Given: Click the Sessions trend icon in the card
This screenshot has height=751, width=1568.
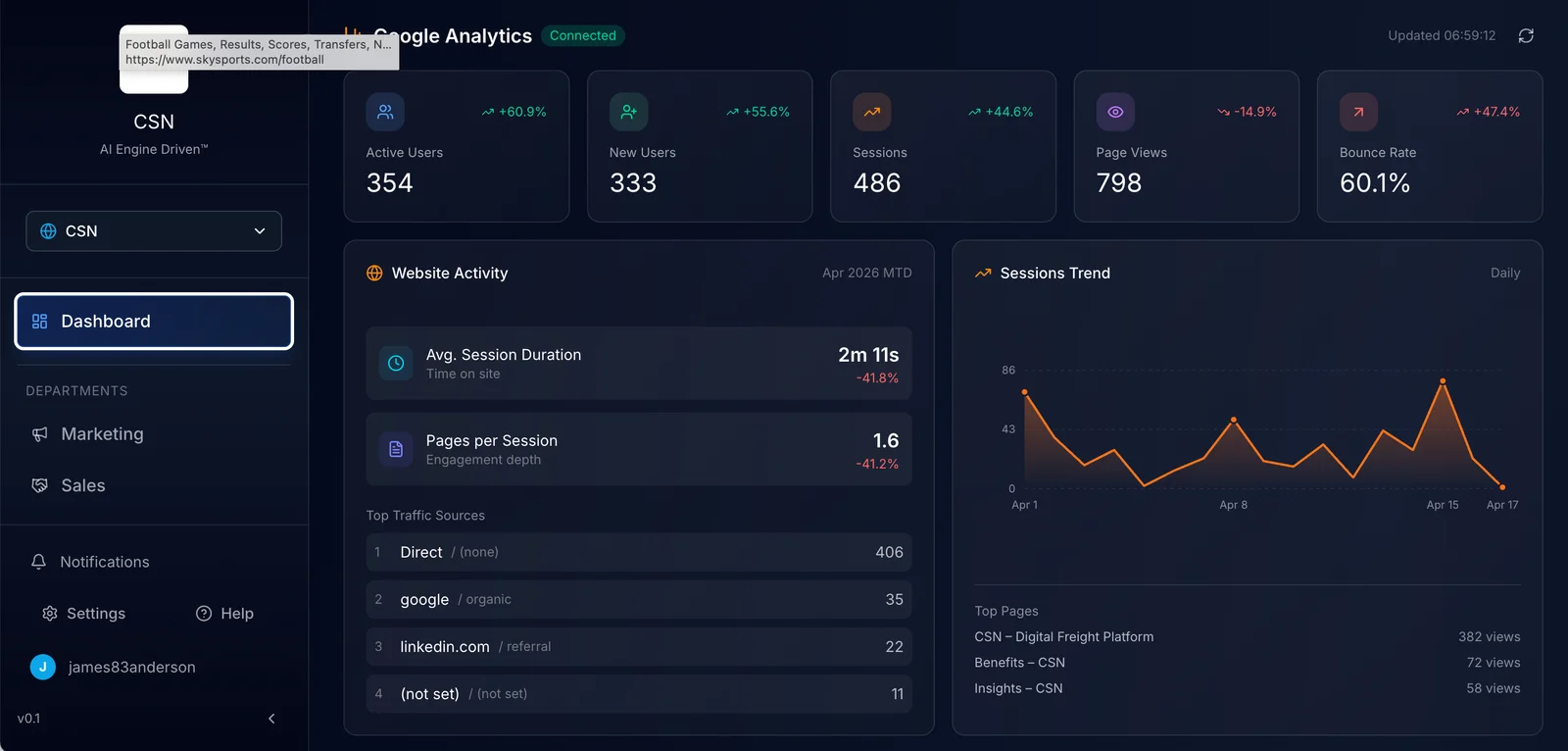Looking at the screenshot, I should [871, 112].
